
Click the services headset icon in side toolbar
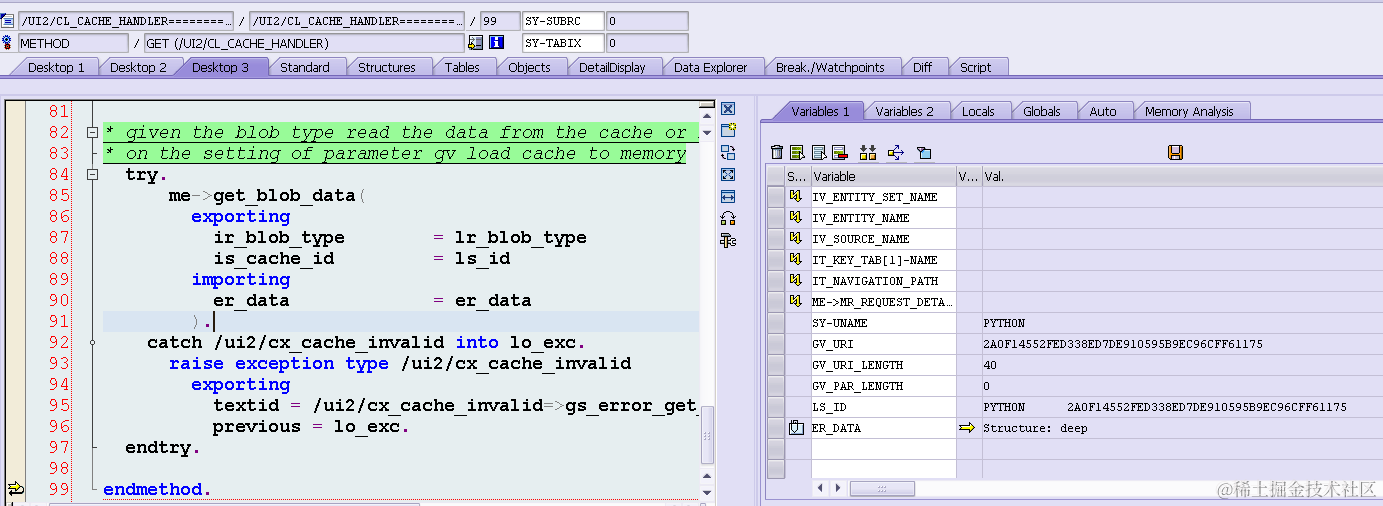click(x=728, y=218)
